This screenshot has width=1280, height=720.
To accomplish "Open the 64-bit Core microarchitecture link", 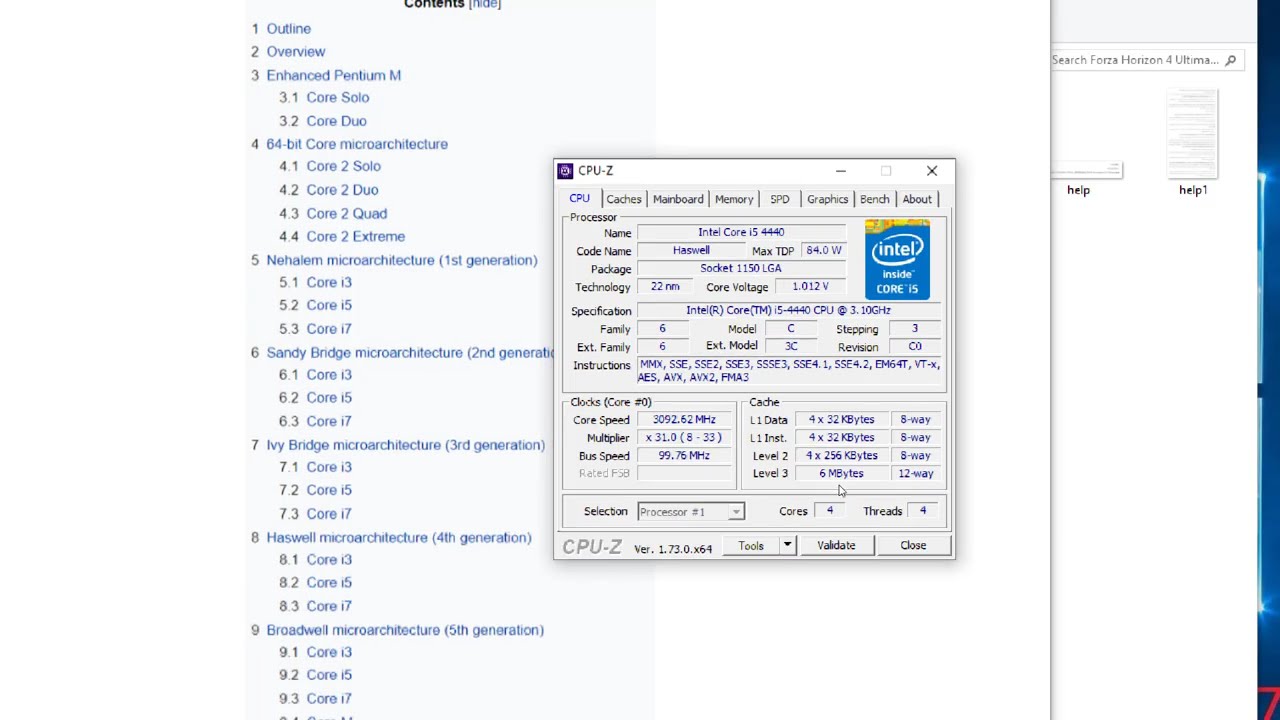I will point(357,144).
